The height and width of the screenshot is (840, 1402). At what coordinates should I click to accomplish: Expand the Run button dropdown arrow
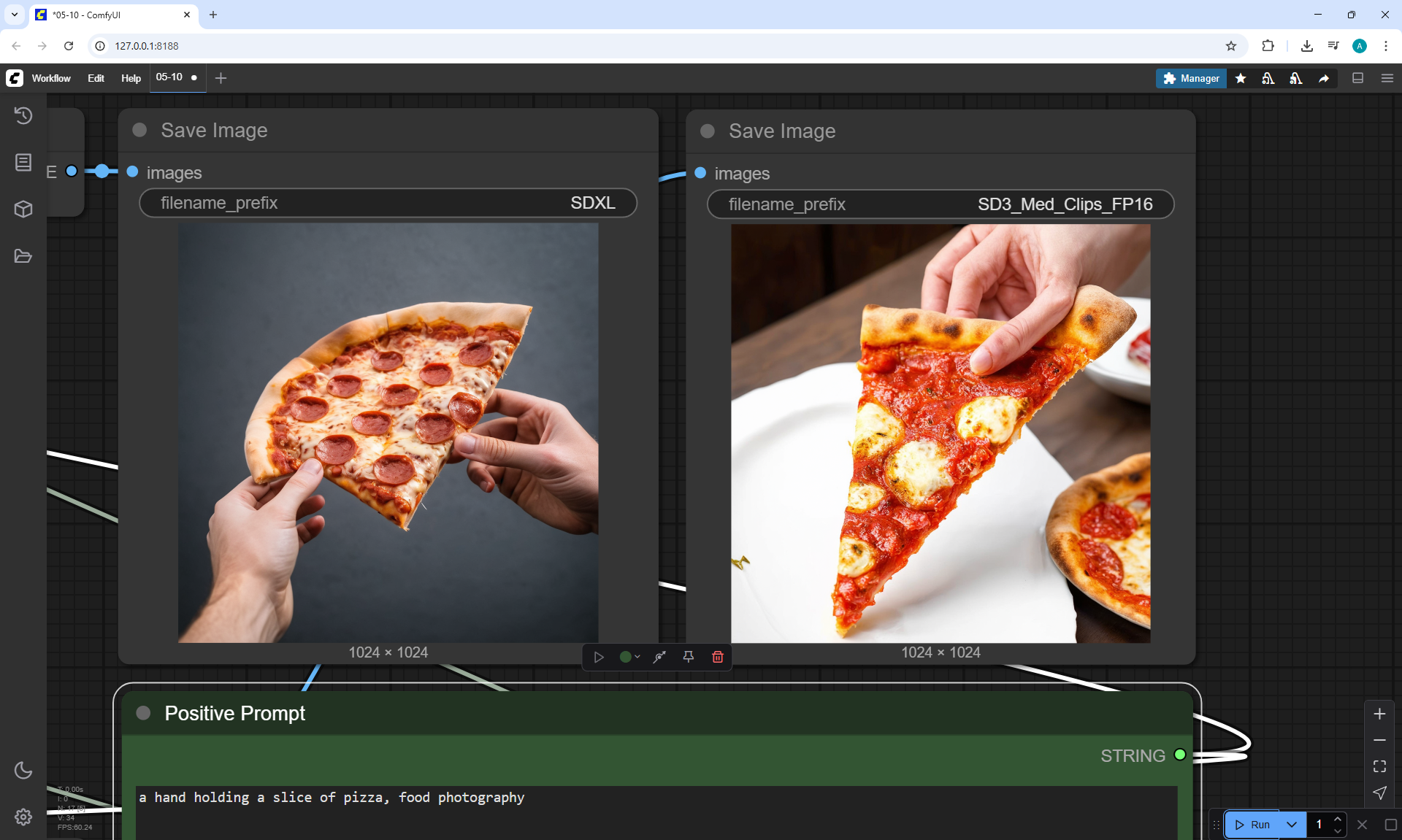(x=1291, y=825)
